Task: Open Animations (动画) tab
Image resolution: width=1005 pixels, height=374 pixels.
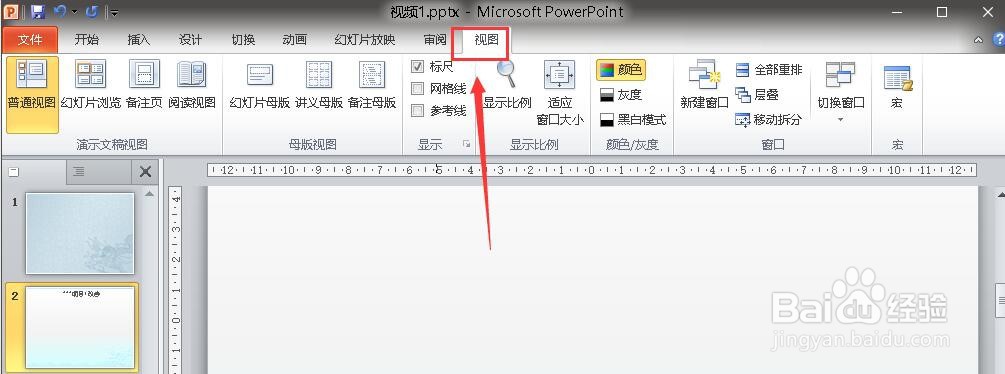Action: pyautogui.click(x=294, y=40)
